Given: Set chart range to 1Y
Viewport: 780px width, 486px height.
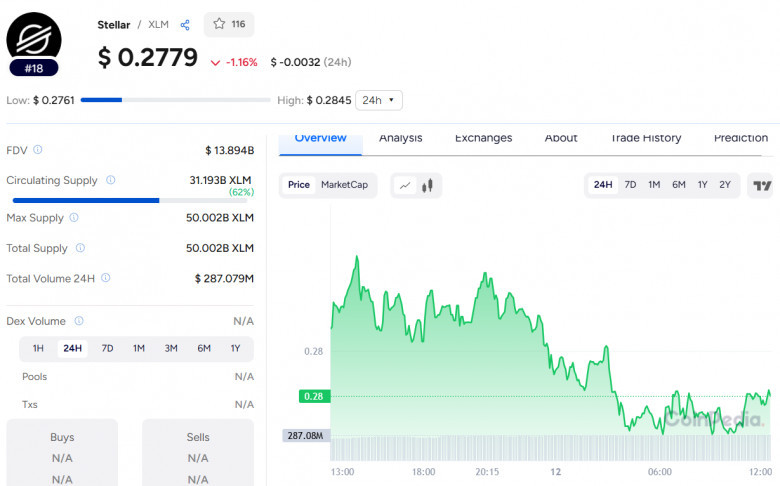Looking at the screenshot, I should click(x=702, y=185).
